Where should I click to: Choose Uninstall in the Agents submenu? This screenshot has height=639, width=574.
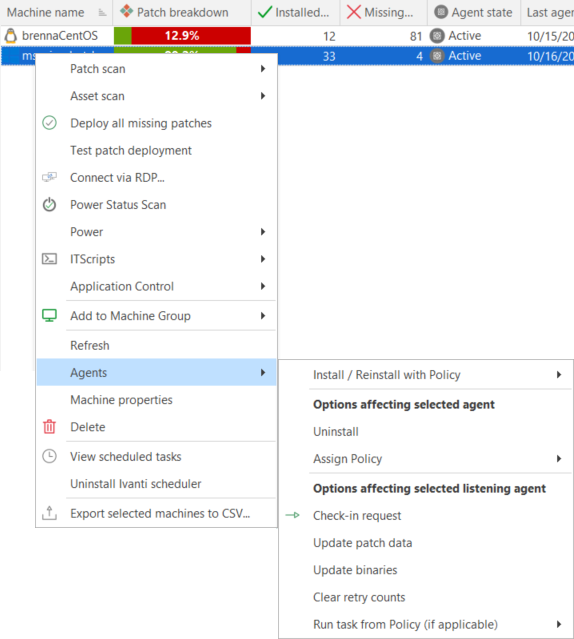click(x=426, y=431)
